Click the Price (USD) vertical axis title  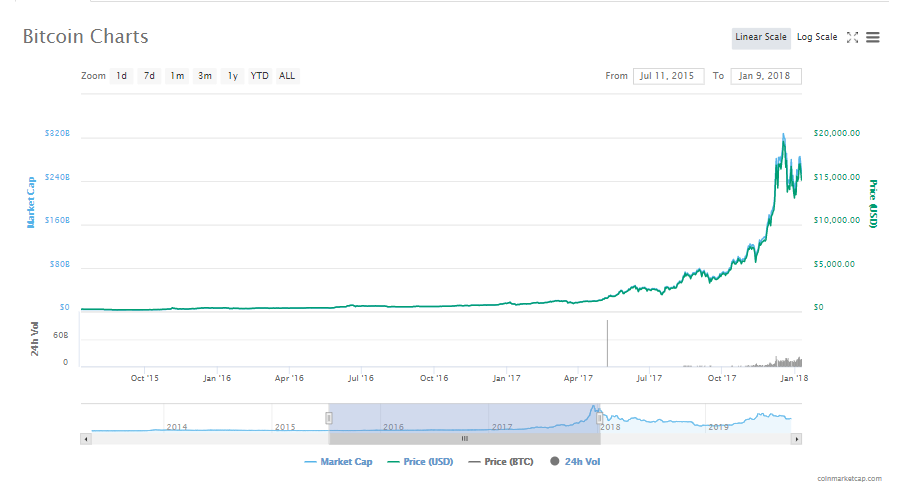tap(873, 204)
